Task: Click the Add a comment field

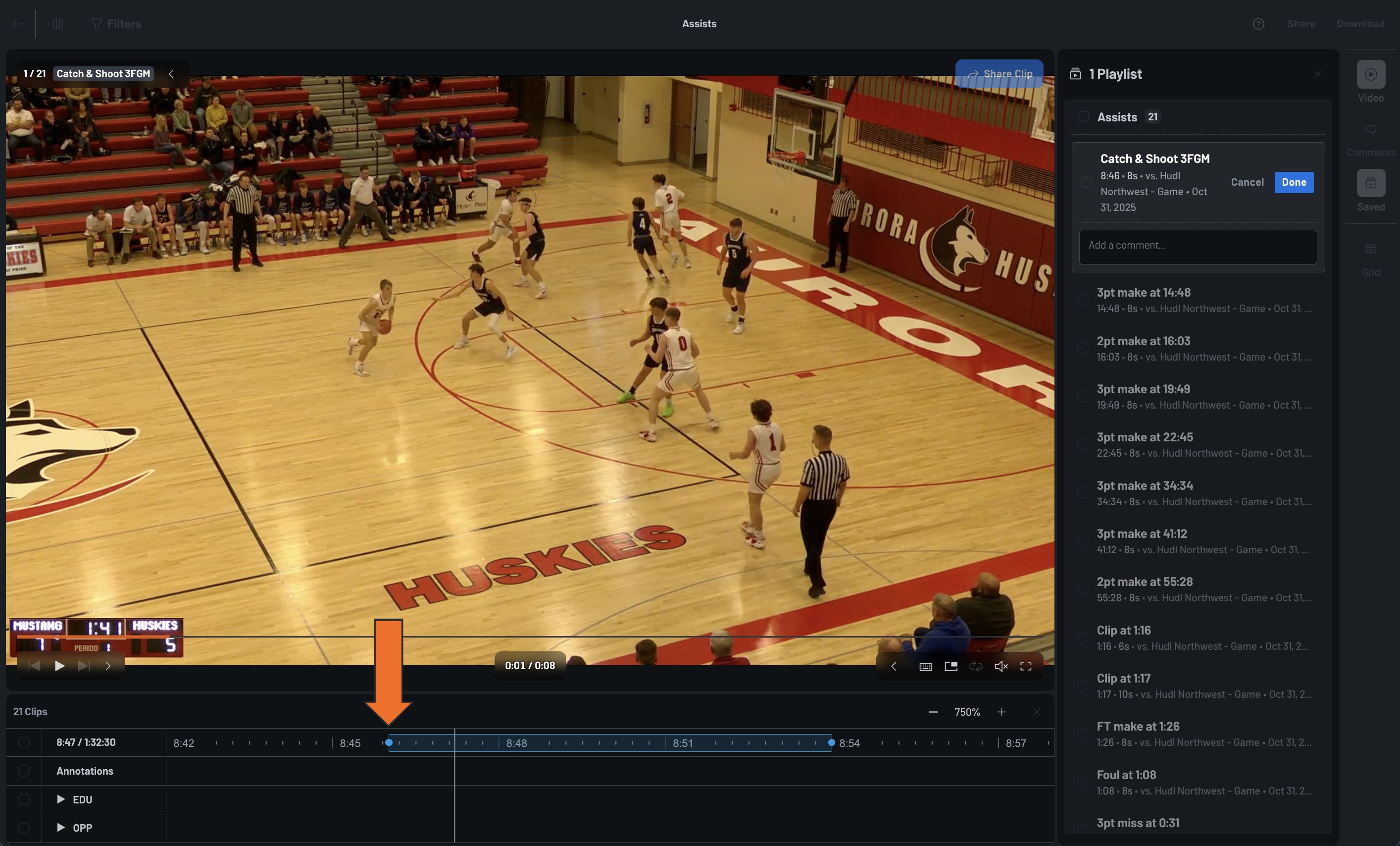Action: click(x=1198, y=247)
